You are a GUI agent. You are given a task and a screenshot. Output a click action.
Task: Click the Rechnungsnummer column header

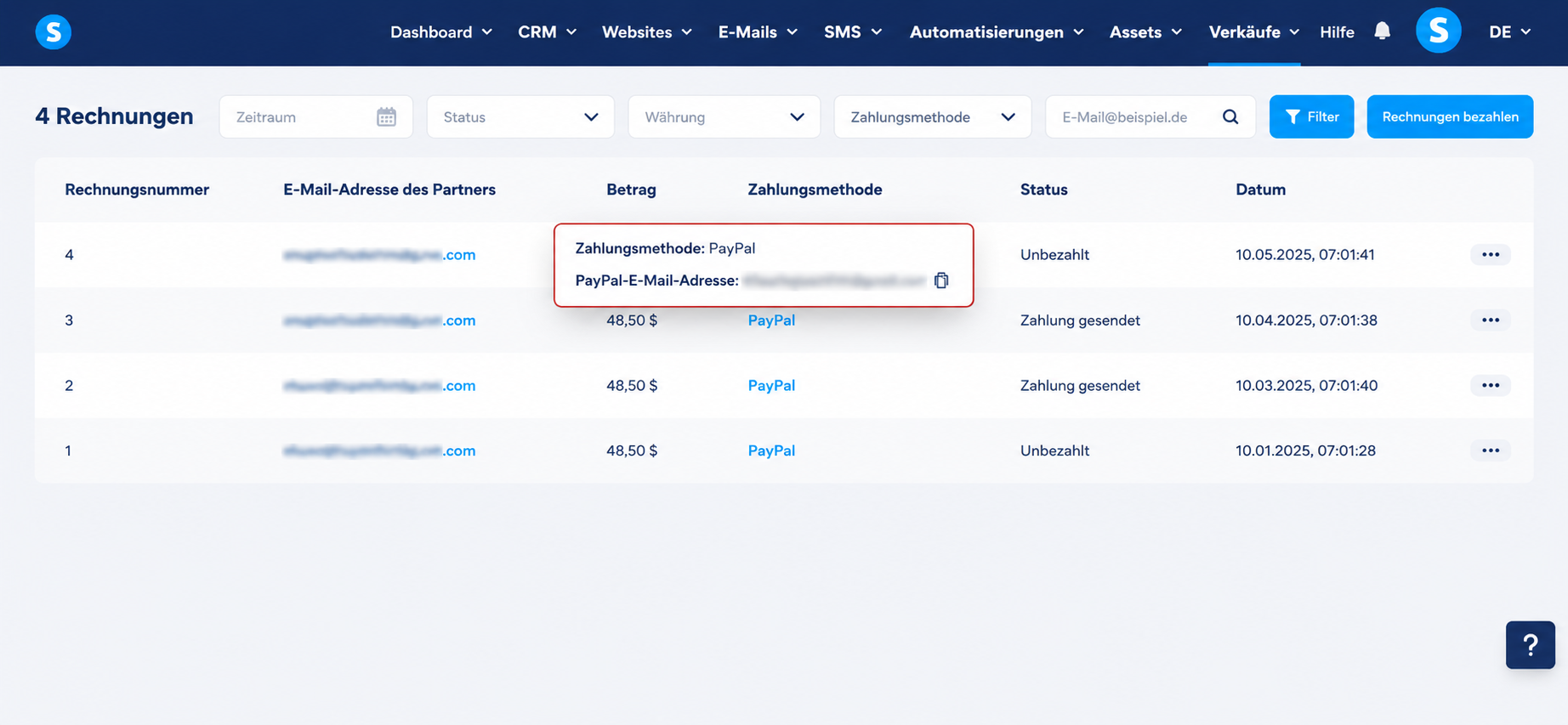tap(137, 190)
